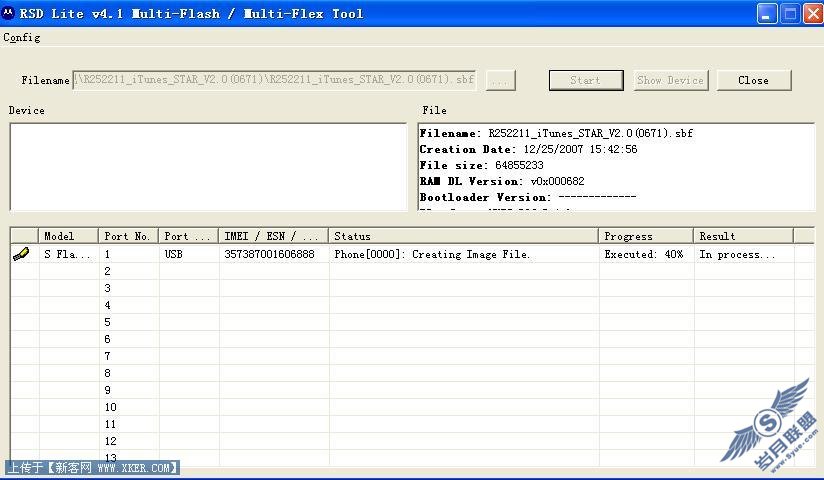Click the Bootloader Version line
Image resolution: width=824 pixels, height=480 pixels.
tap(528, 197)
